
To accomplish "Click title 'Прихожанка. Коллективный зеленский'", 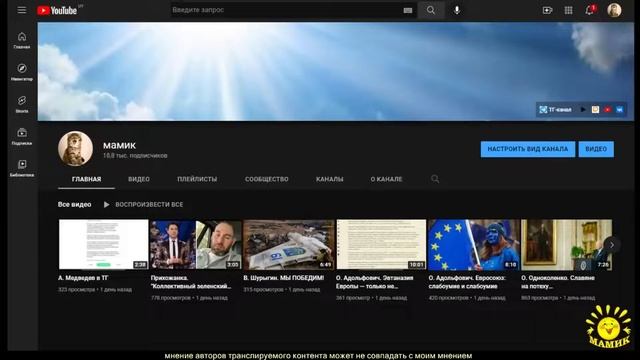I will click(x=191, y=282).
